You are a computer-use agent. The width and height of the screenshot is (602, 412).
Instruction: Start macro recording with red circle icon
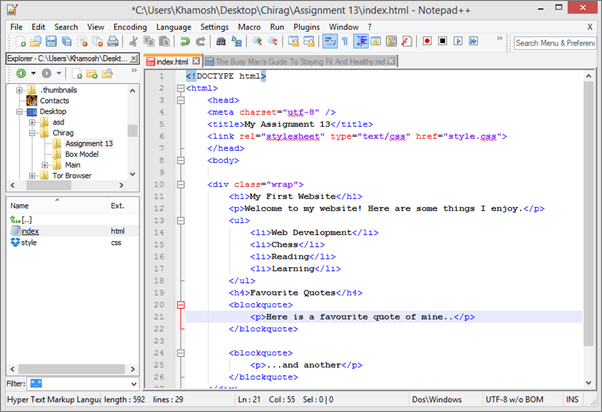(x=427, y=43)
